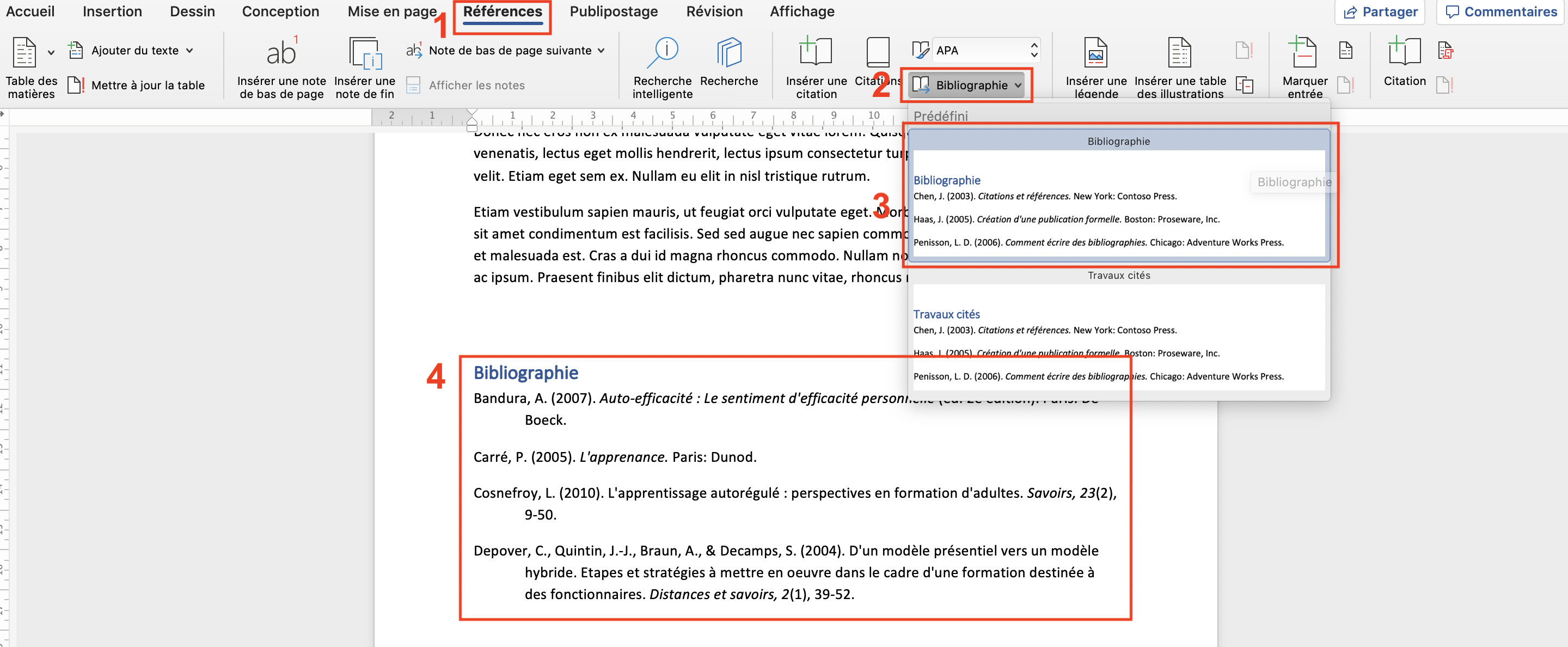Click the Marquer entrée icon
Screen dimensions: 1568x647
pos(1303,52)
